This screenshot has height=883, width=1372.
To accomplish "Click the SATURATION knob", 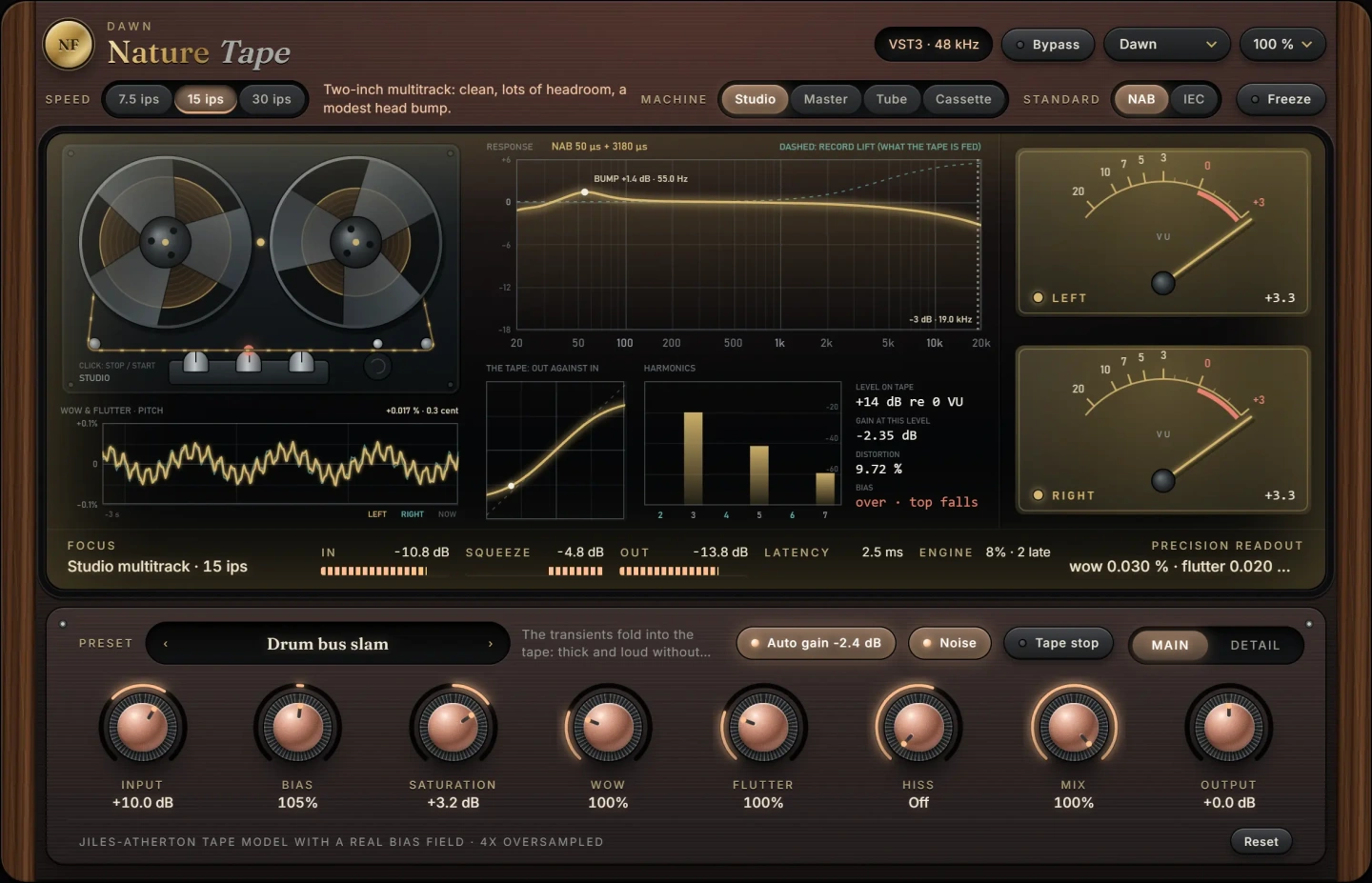I will point(453,727).
